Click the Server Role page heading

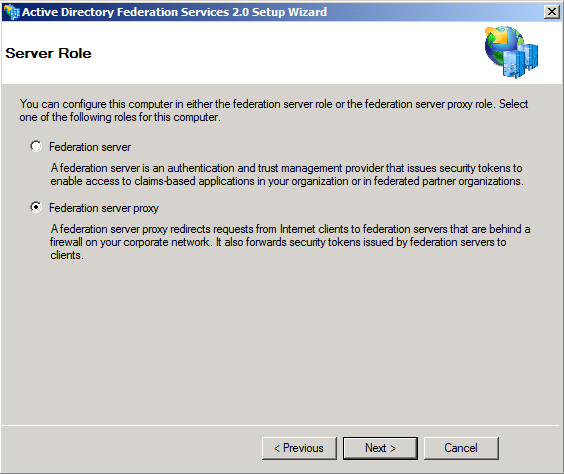point(49,53)
